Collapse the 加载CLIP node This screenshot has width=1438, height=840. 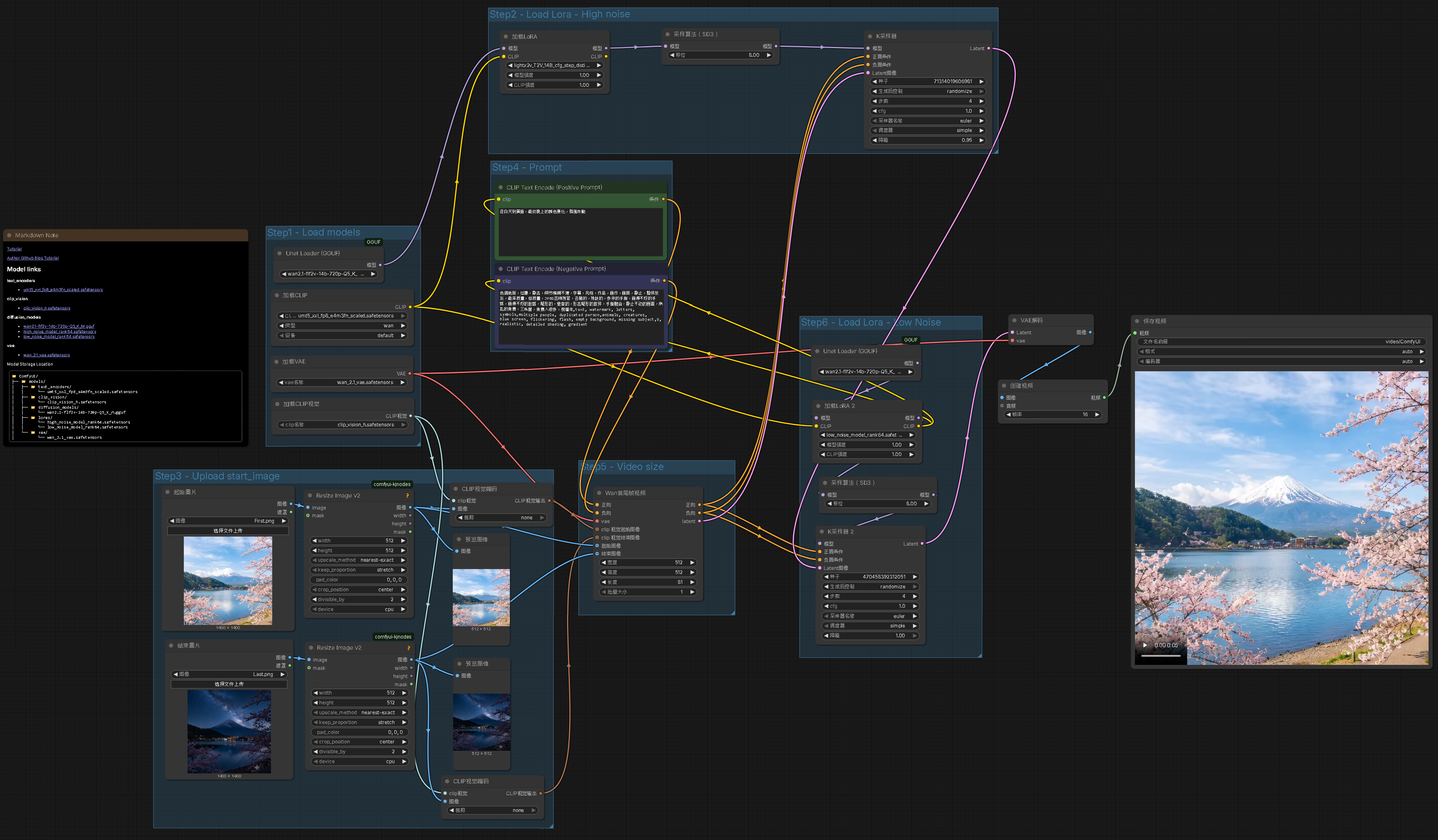click(277, 296)
